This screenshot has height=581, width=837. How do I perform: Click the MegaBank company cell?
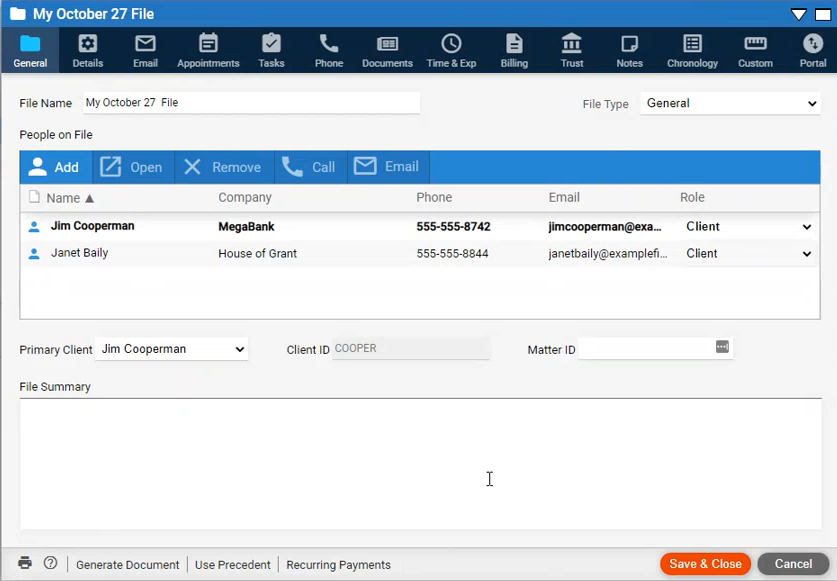tap(247, 226)
